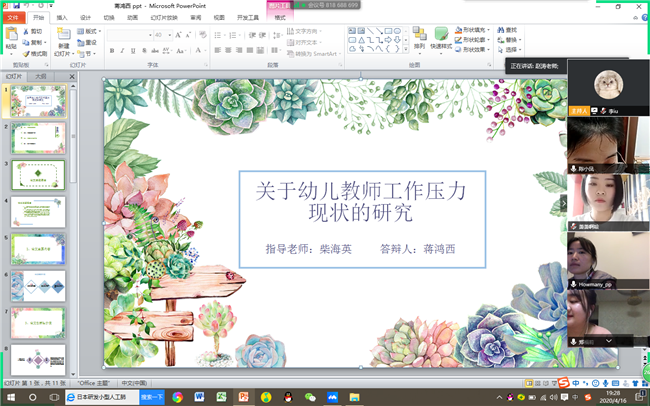The image size is (650, 406).
Task: Expand the Shape Fill (形状填充) dropdown
Action: pos(488,30)
